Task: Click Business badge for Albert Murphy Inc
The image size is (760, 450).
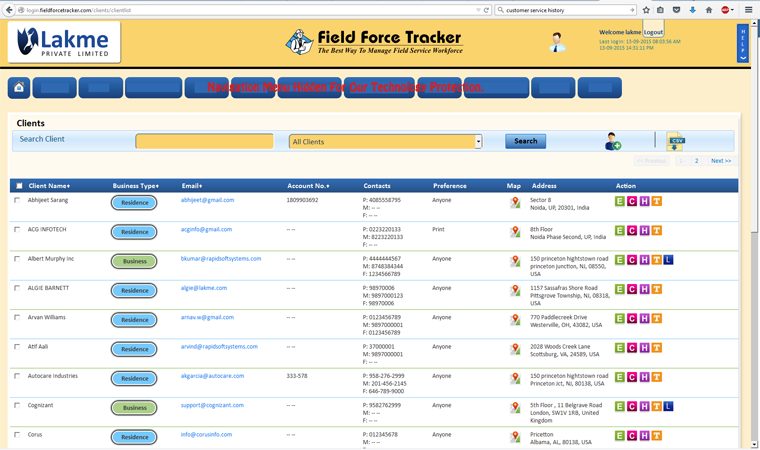Action: click(134, 261)
